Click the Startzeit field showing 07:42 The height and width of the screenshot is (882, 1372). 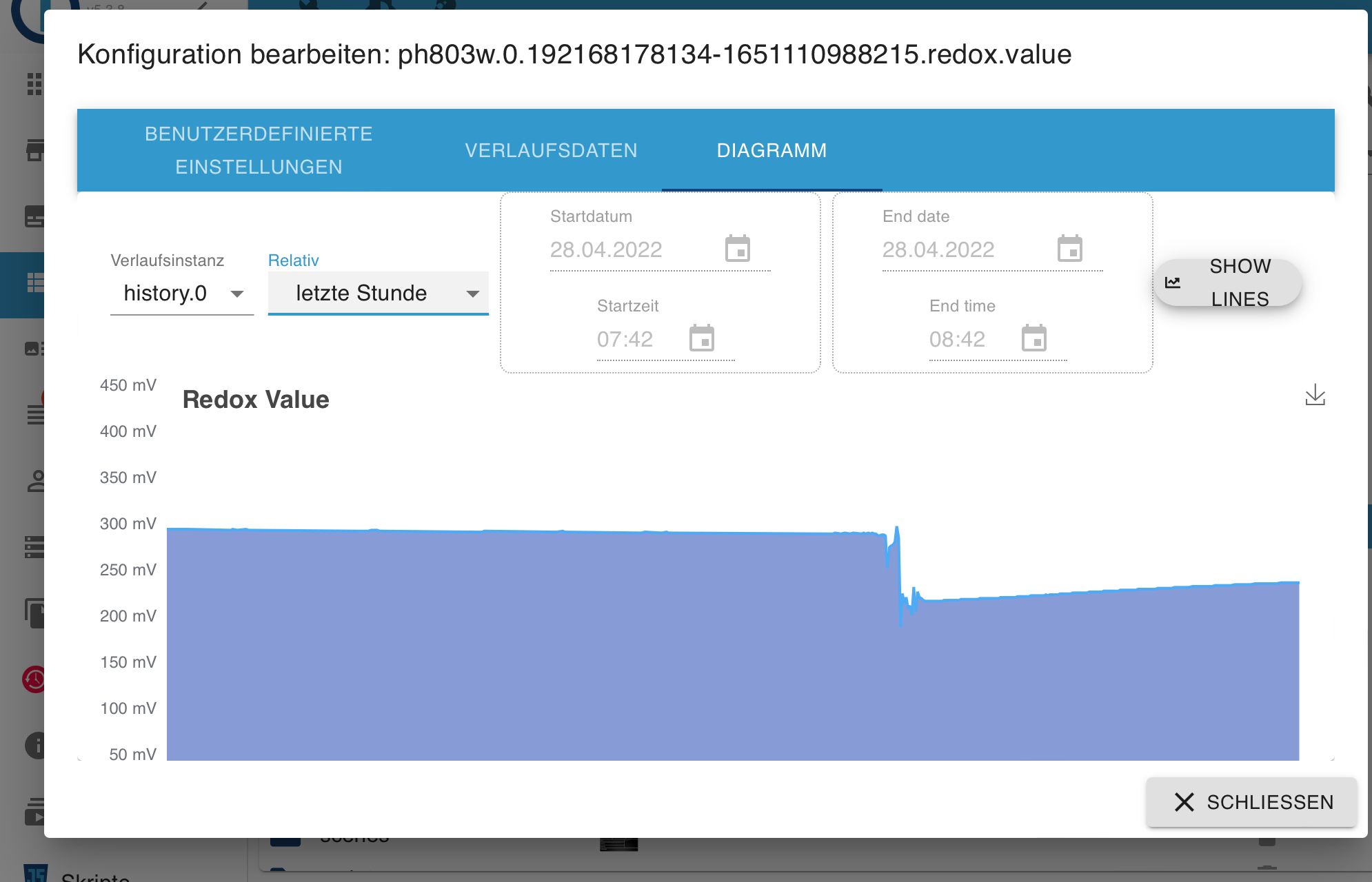pyautogui.click(x=625, y=339)
